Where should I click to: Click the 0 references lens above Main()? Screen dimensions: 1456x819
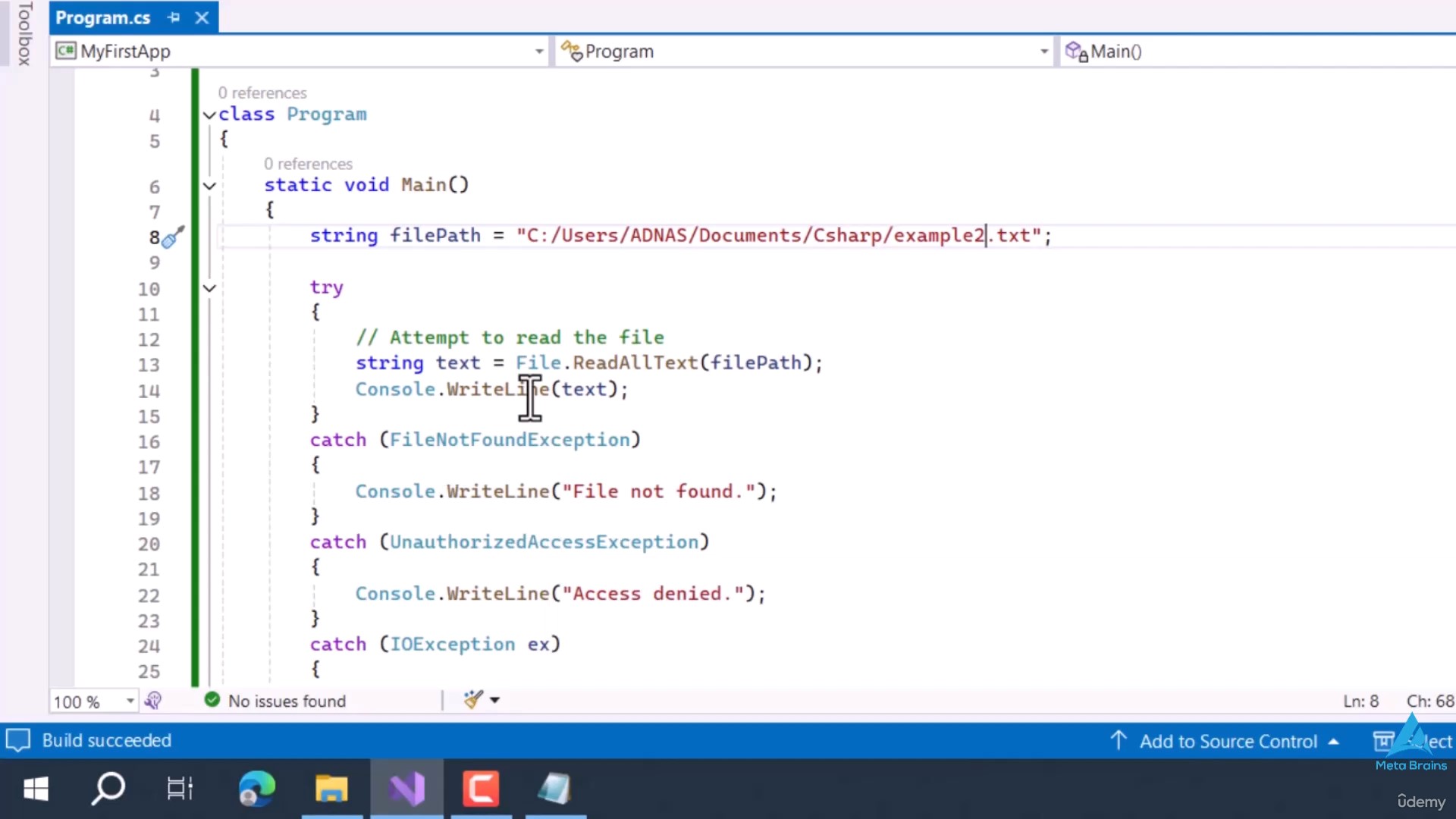(x=308, y=164)
